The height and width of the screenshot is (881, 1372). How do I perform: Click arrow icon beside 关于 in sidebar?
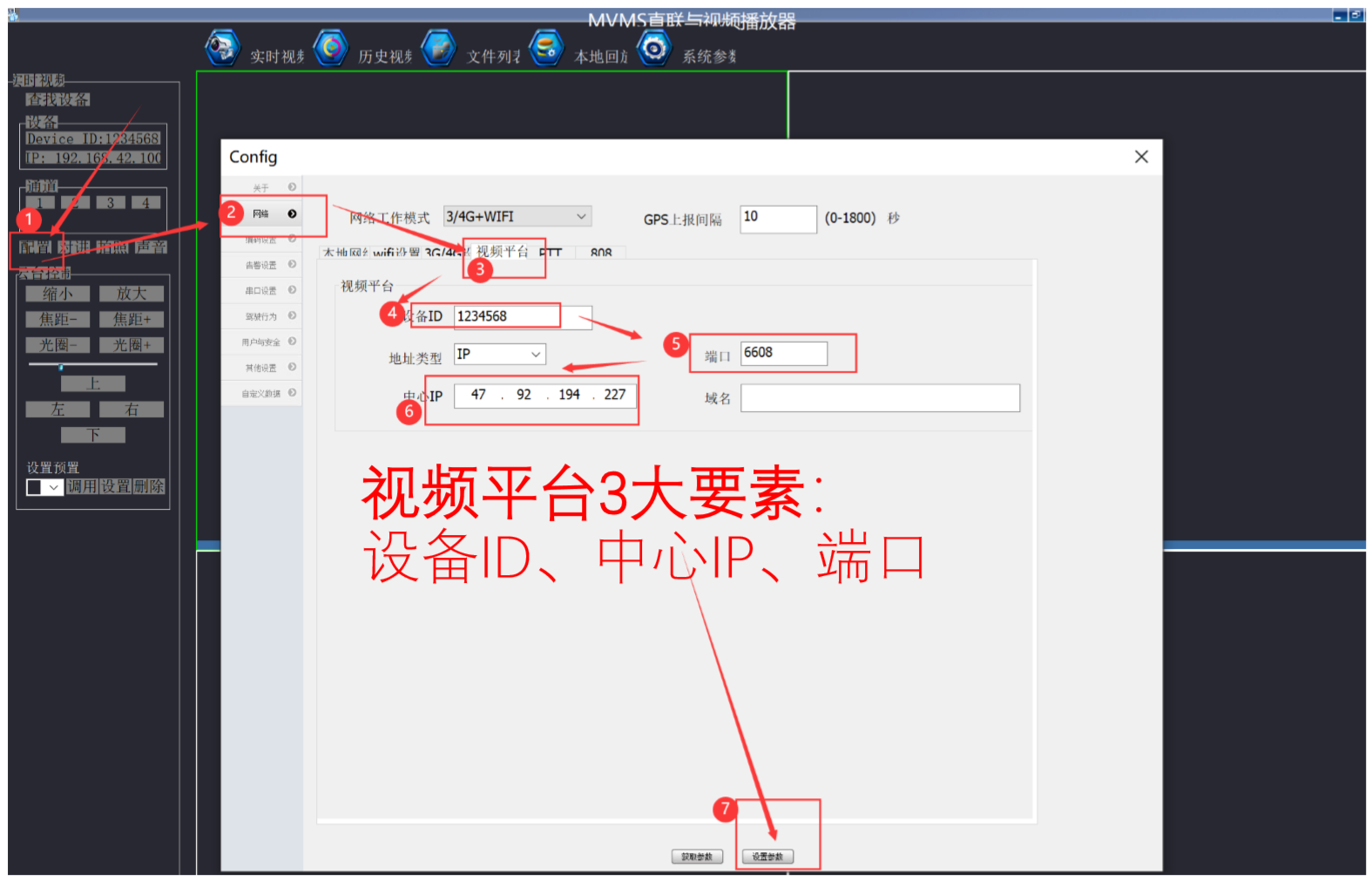click(x=292, y=187)
